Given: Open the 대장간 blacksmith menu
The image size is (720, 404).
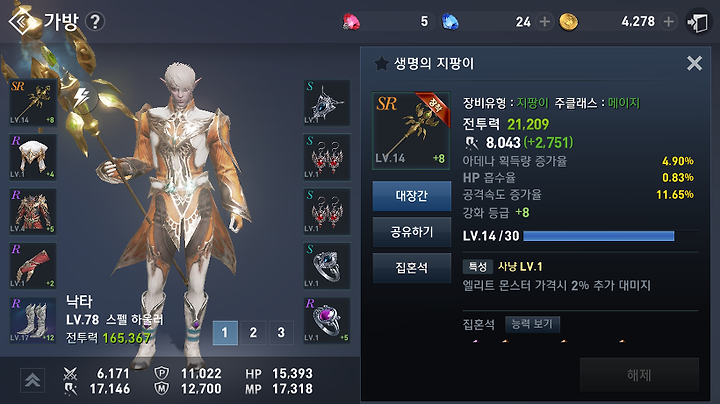Looking at the screenshot, I should coord(411,196).
